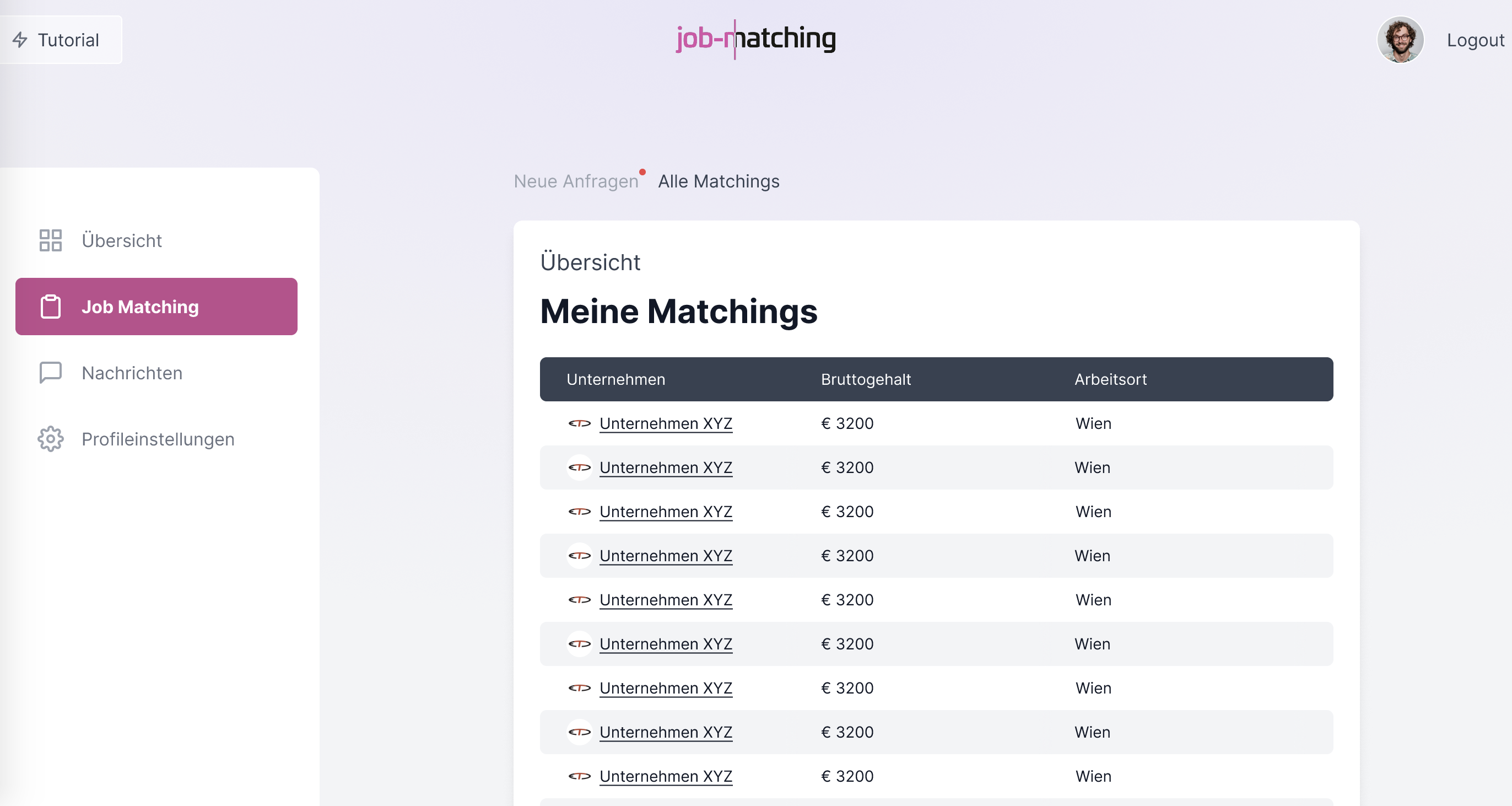Click the speech bubble Nachrichten icon

[x=51, y=373]
